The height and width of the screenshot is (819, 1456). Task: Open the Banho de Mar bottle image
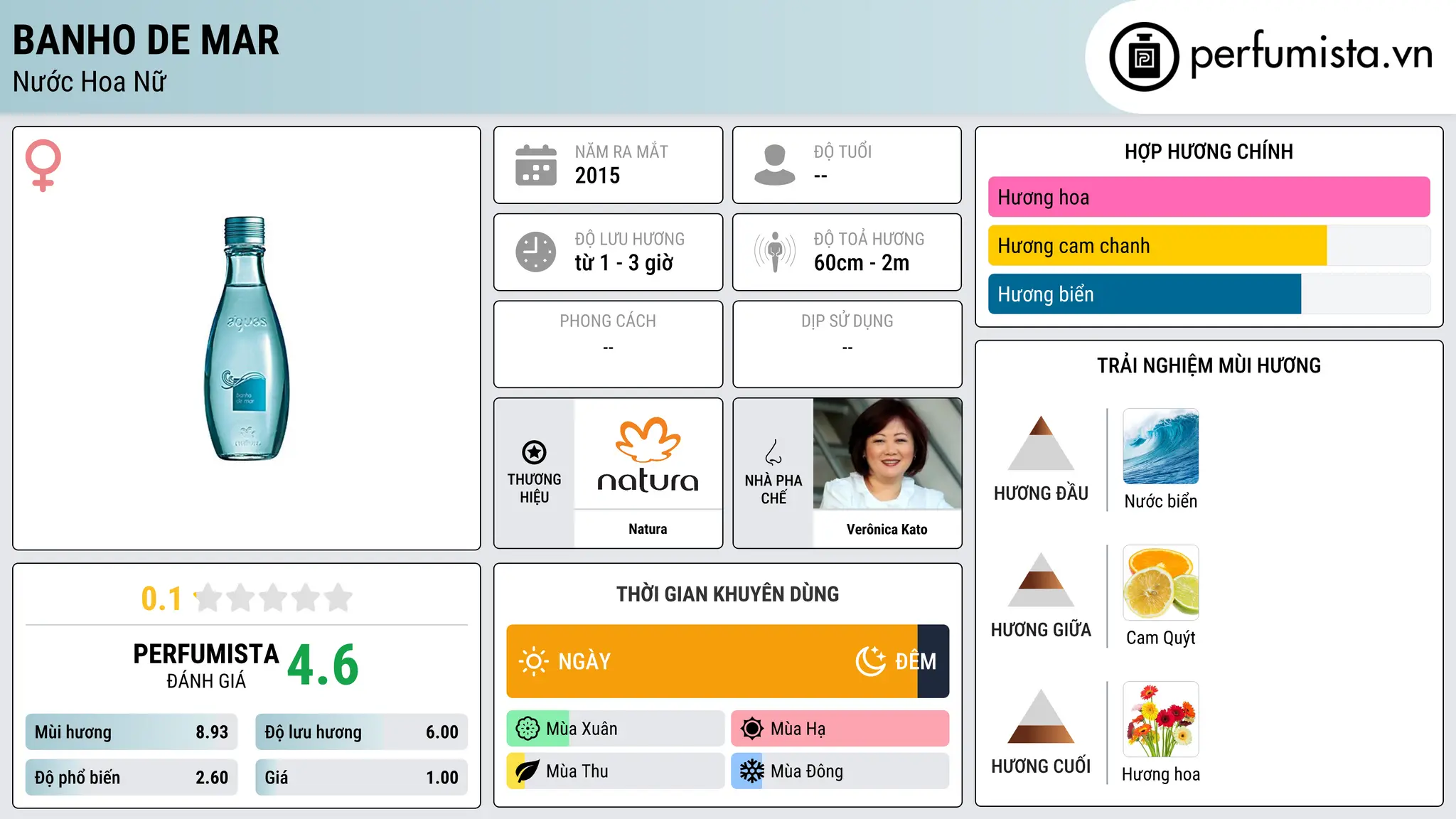[x=247, y=338]
